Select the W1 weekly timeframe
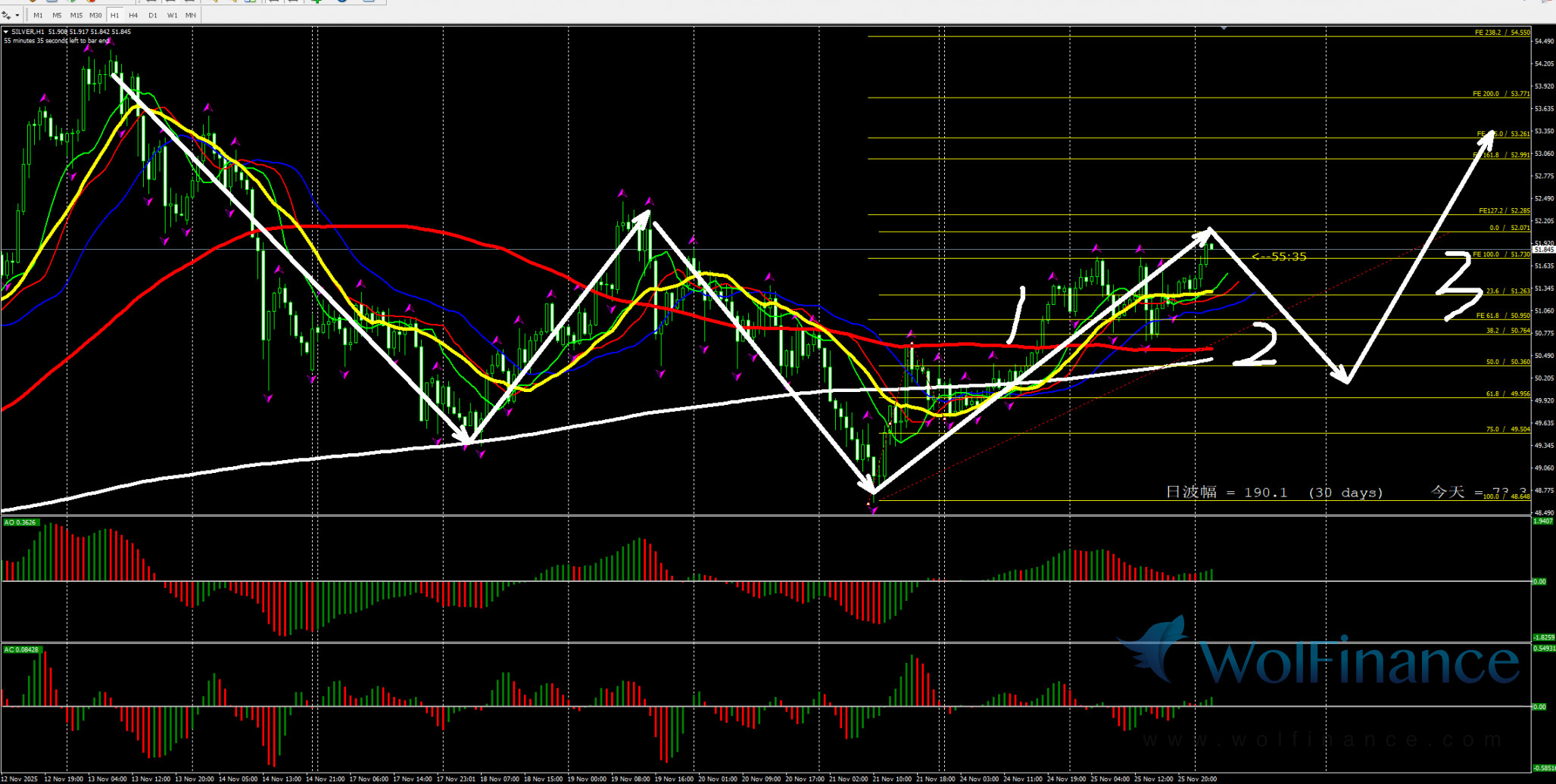Image resolution: width=1556 pixels, height=784 pixels. pos(172,15)
